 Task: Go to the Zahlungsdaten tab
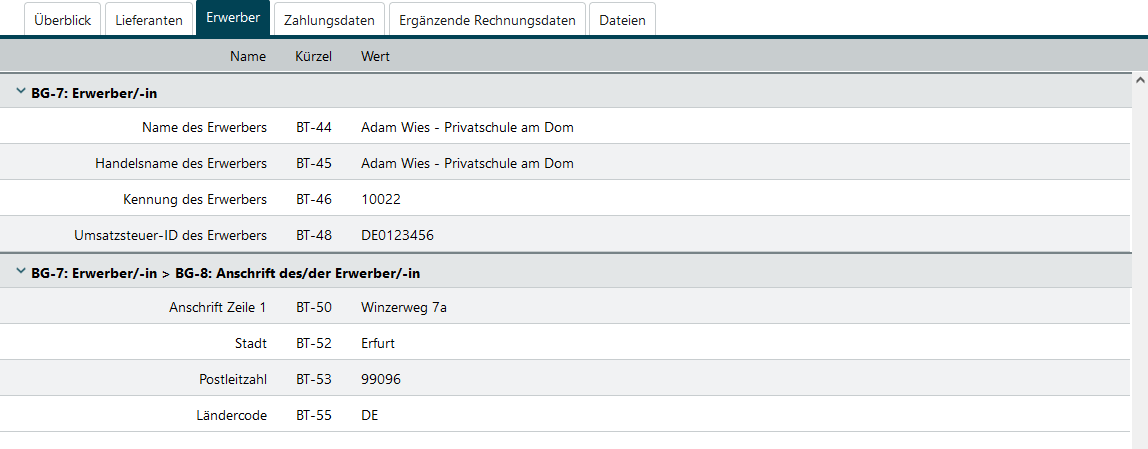[x=329, y=20]
